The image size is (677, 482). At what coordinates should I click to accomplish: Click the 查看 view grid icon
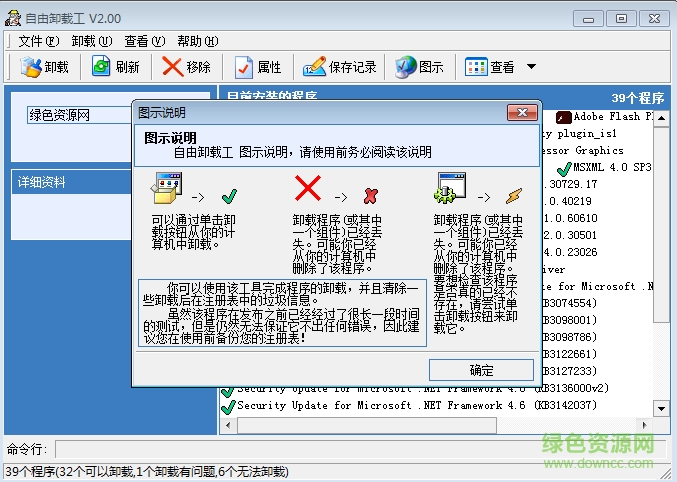476,67
